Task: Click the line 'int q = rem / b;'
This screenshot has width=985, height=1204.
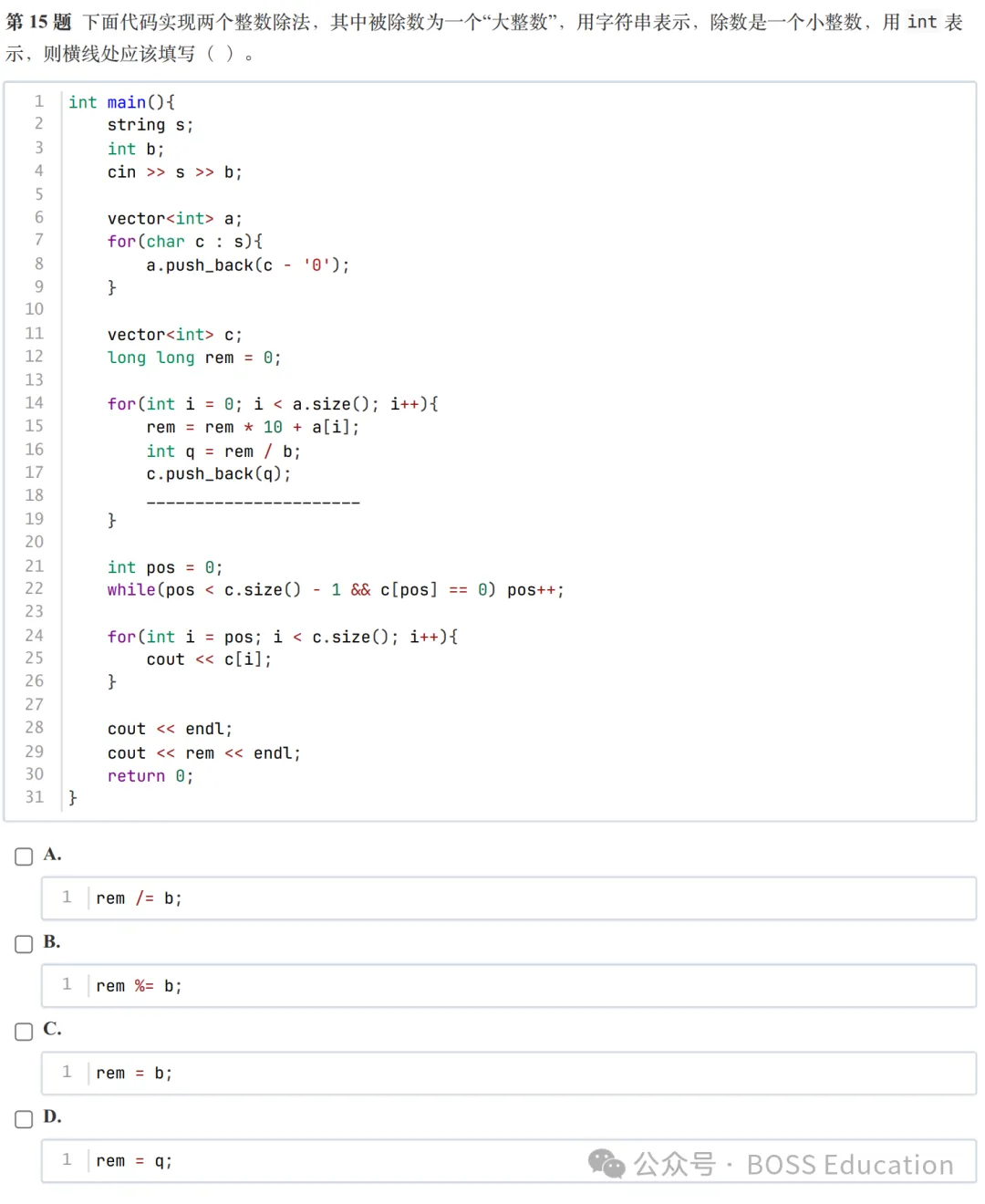Action: pyautogui.click(x=223, y=451)
